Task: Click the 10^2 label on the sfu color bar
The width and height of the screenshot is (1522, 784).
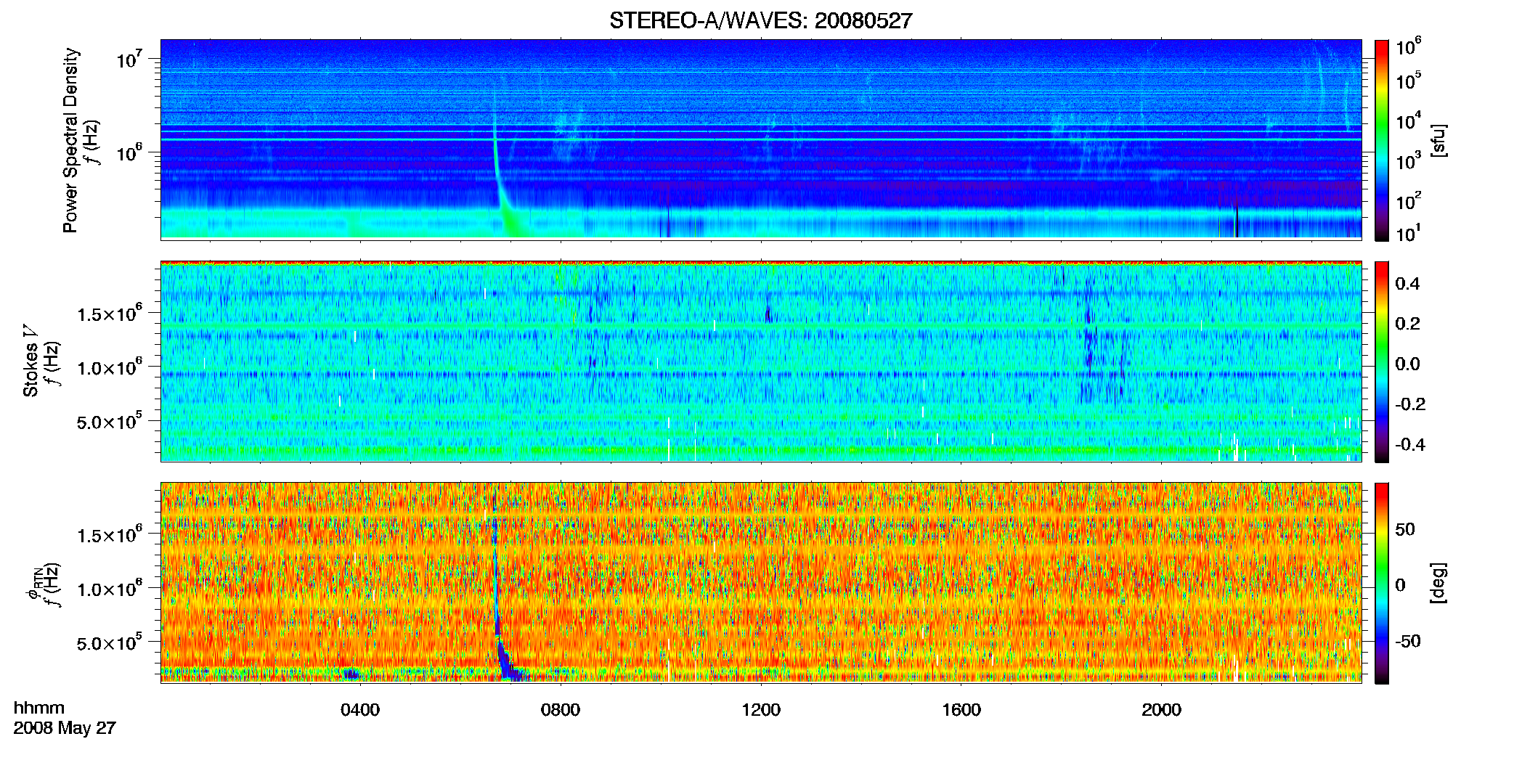Action: pos(1409,200)
